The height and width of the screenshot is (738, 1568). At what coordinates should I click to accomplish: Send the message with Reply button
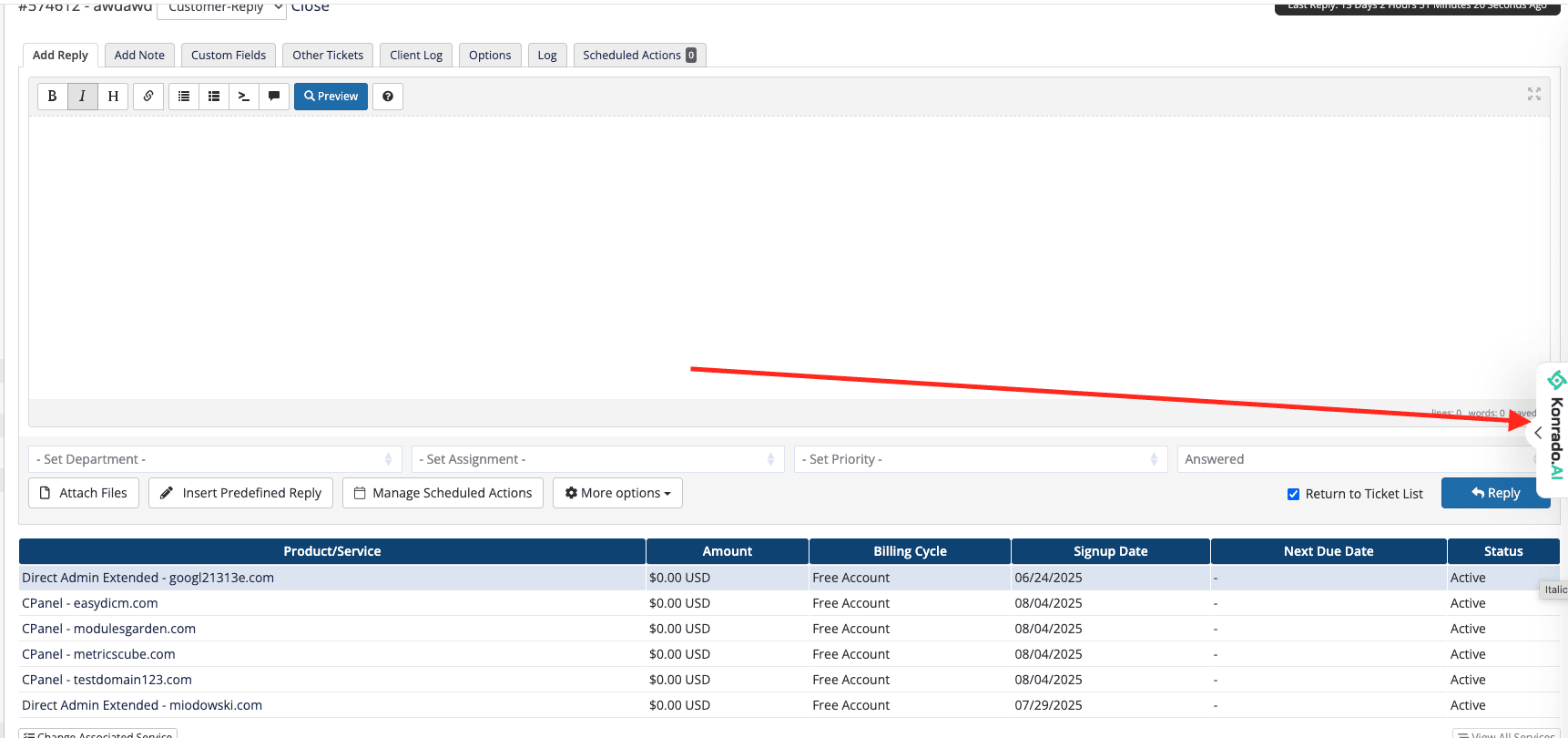point(1494,493)
